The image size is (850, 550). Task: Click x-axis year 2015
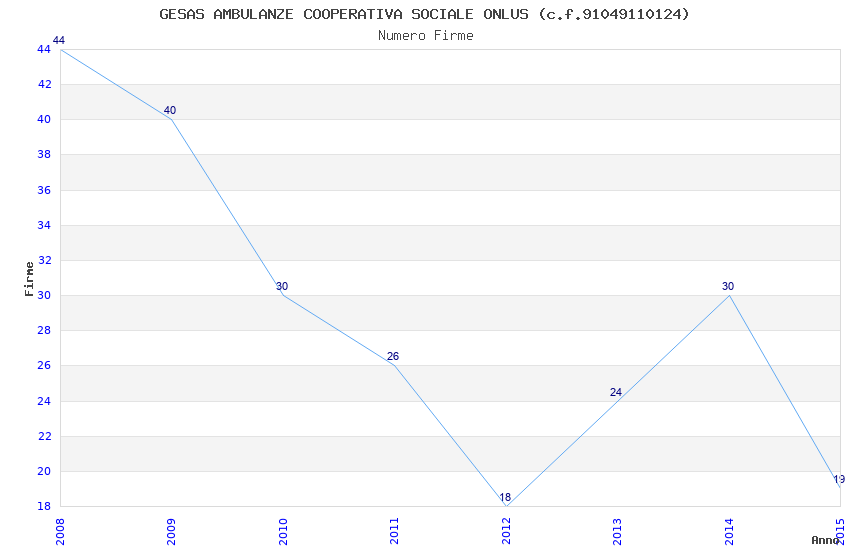point(840,532)
